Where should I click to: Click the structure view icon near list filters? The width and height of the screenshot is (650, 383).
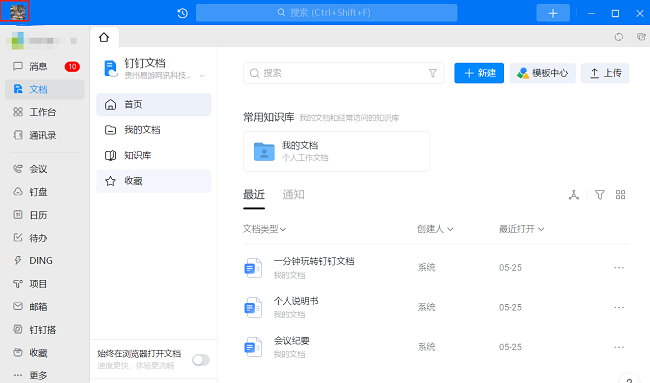point(574,195)
